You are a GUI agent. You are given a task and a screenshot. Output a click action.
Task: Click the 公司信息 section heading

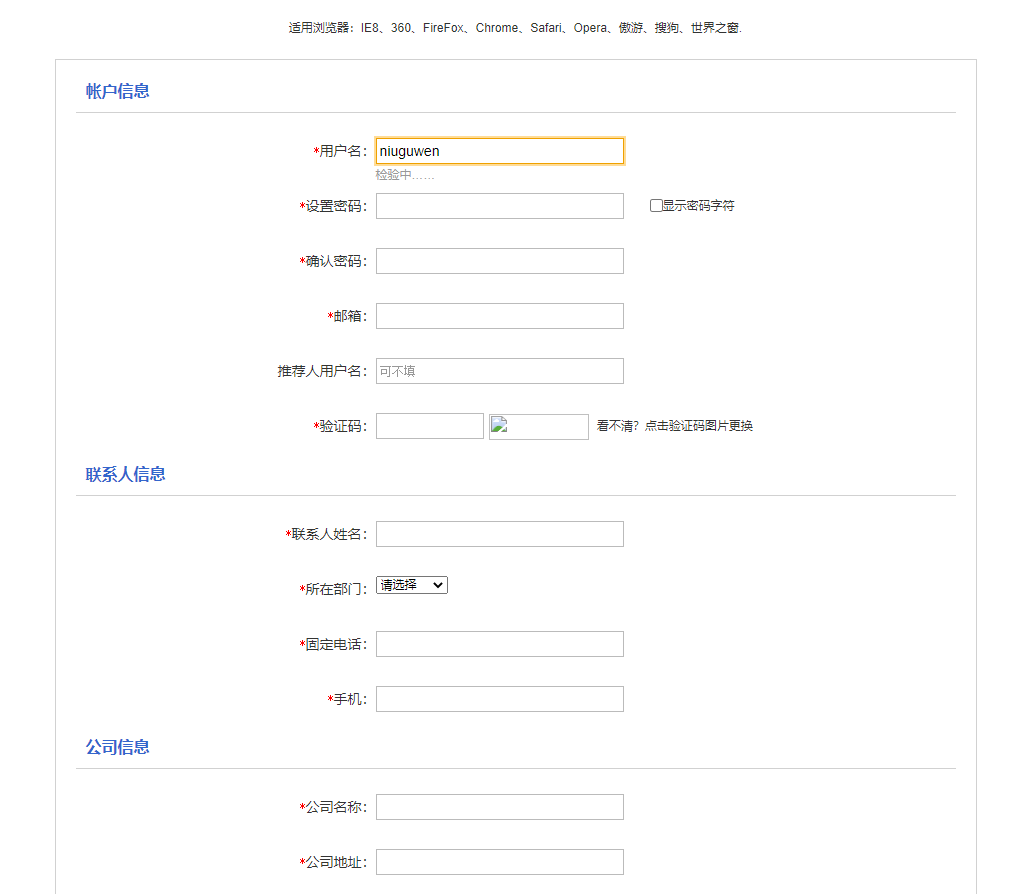(116, 746)
